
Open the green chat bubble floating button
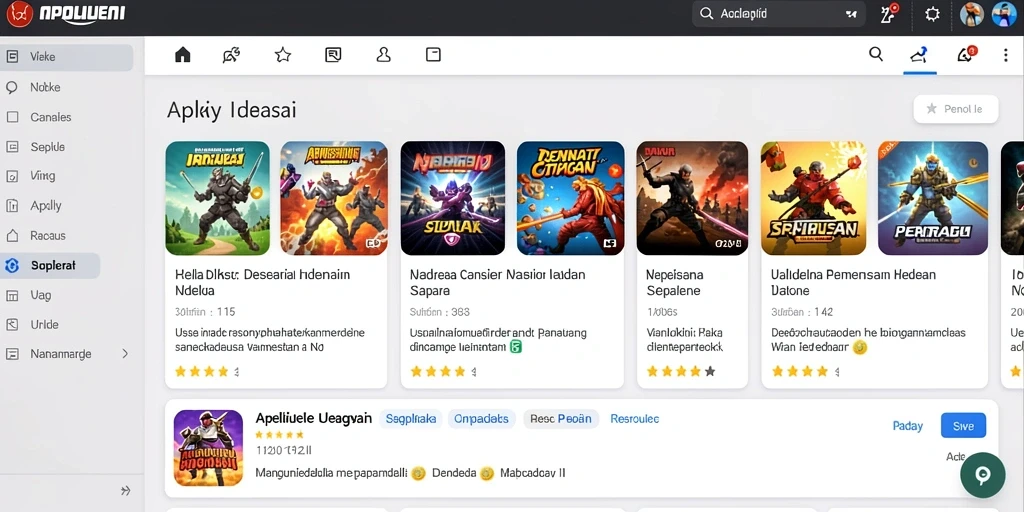coord(982,475)
